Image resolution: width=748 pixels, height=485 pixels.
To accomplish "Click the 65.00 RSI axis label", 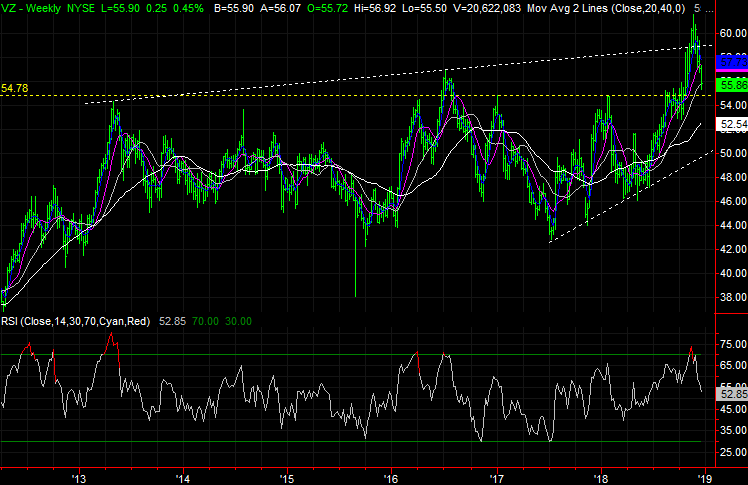I will pos(733,365).
